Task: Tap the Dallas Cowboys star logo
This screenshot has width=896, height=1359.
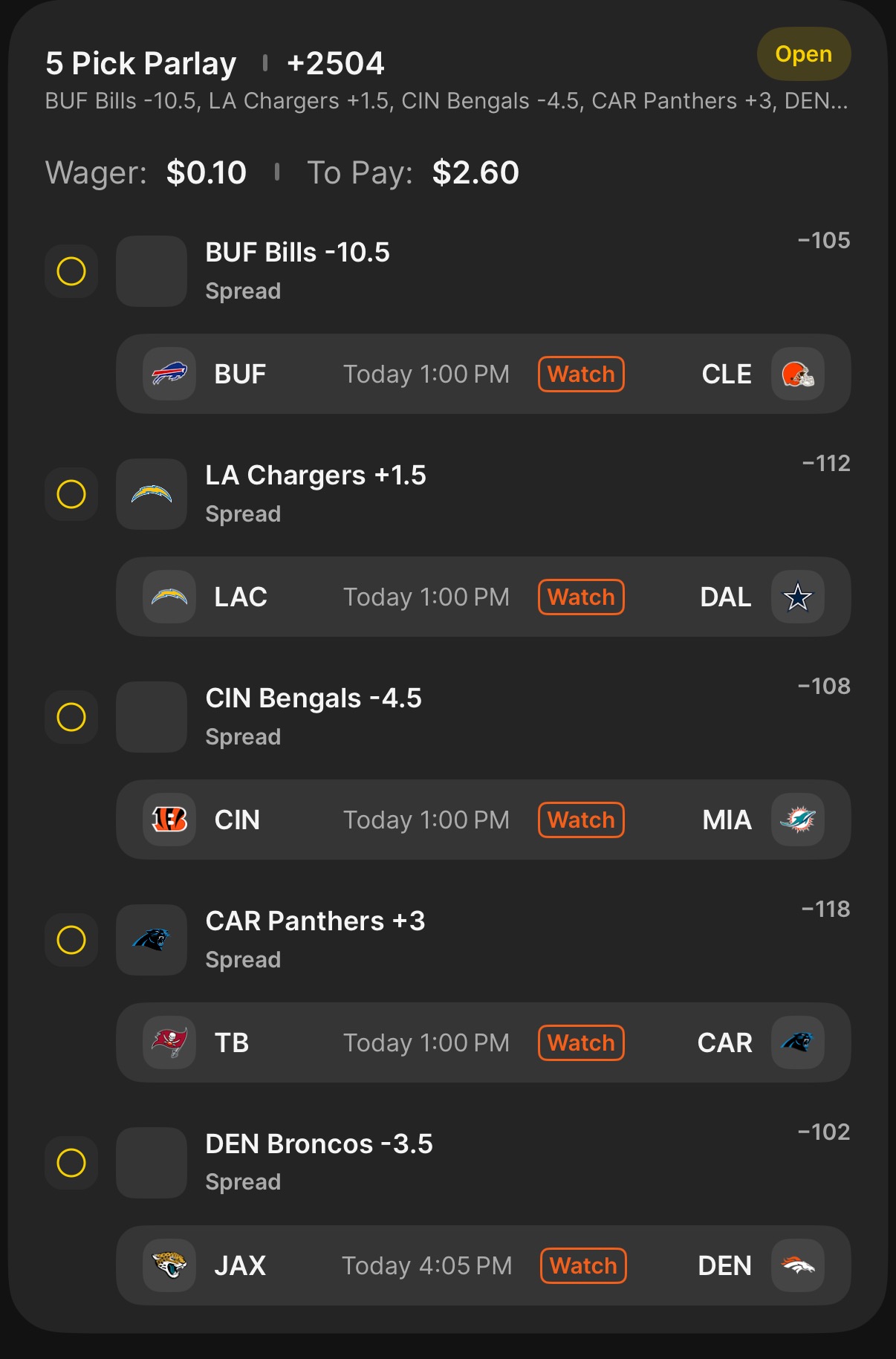Action: [x=797, y=597]
